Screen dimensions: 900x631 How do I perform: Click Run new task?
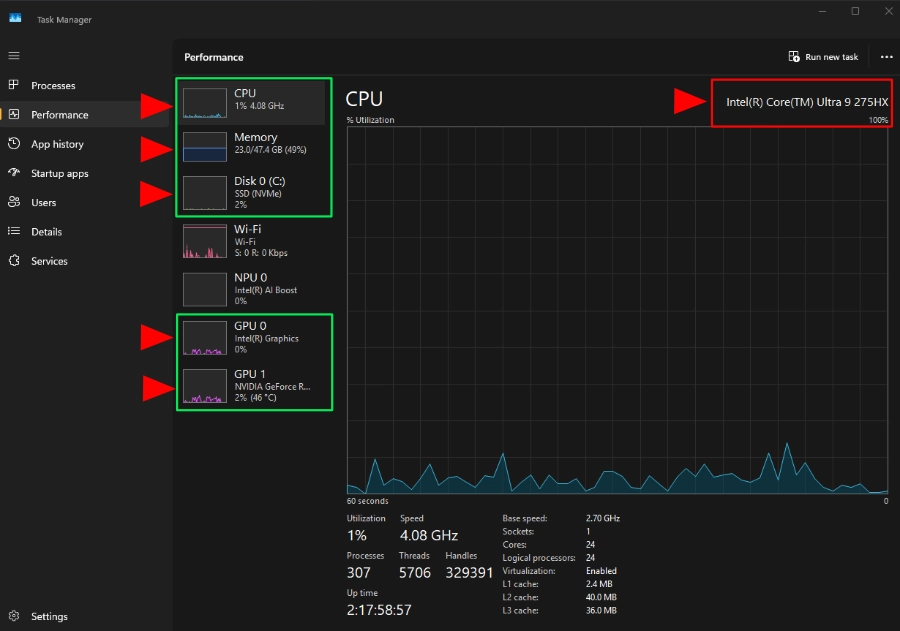823,57
